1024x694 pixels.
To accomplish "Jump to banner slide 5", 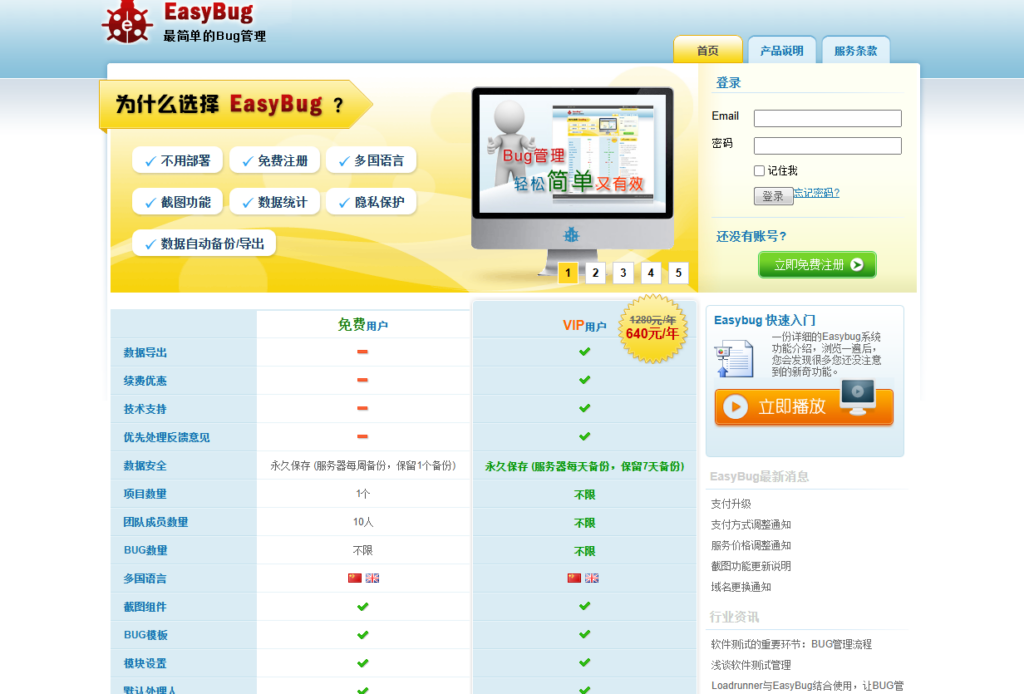I will coord(679,273).
